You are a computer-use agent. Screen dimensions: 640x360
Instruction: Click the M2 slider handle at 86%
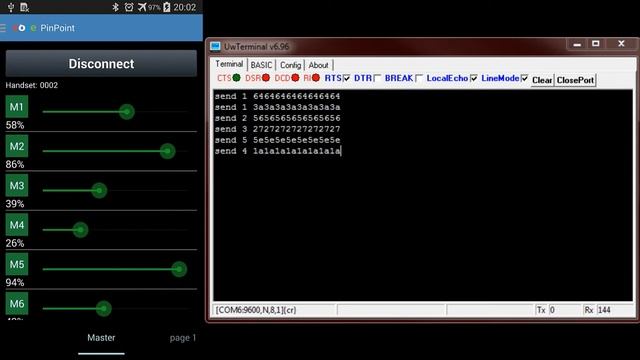pyautogui.click(x=167, y=151)
